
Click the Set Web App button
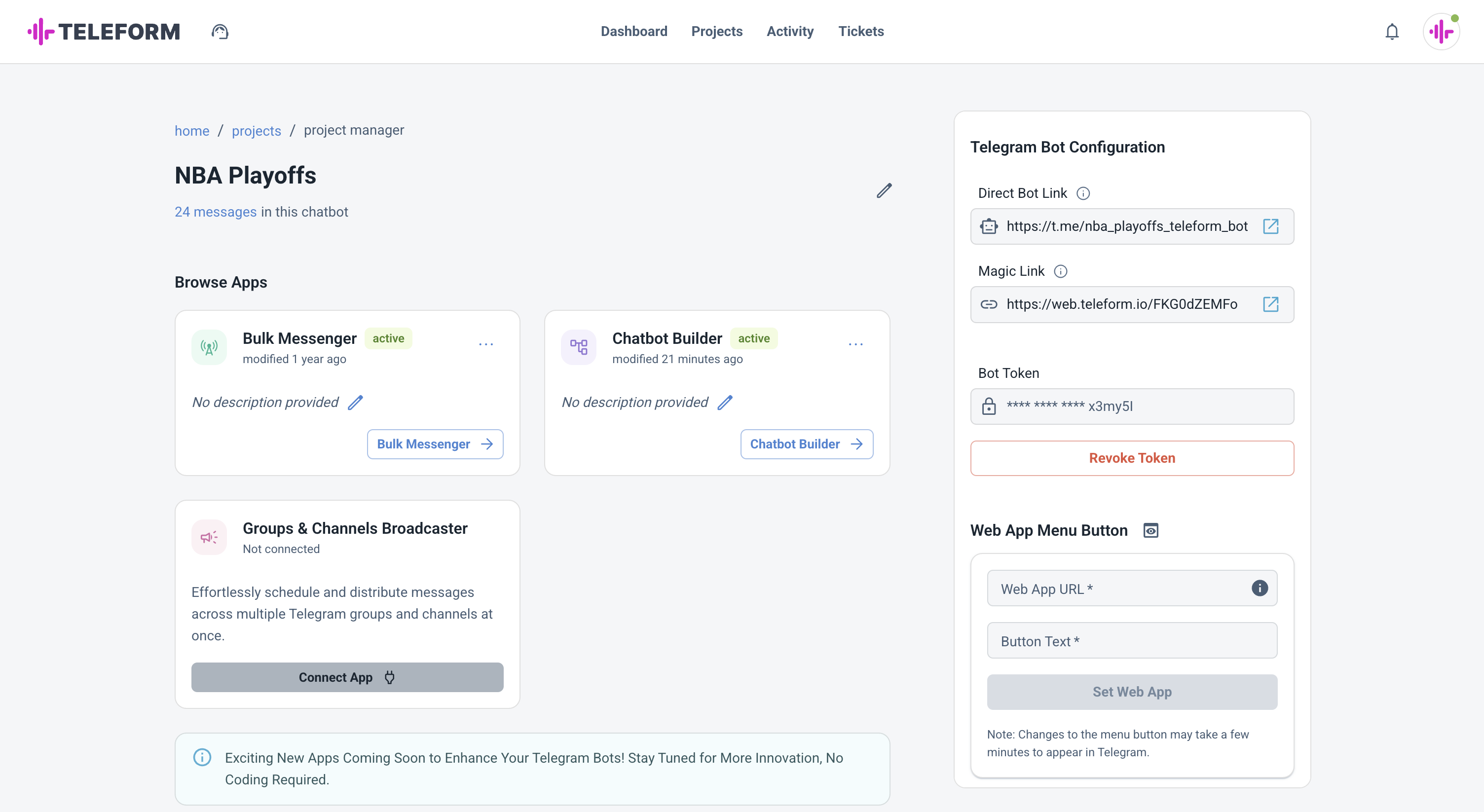coord(1132,692)
